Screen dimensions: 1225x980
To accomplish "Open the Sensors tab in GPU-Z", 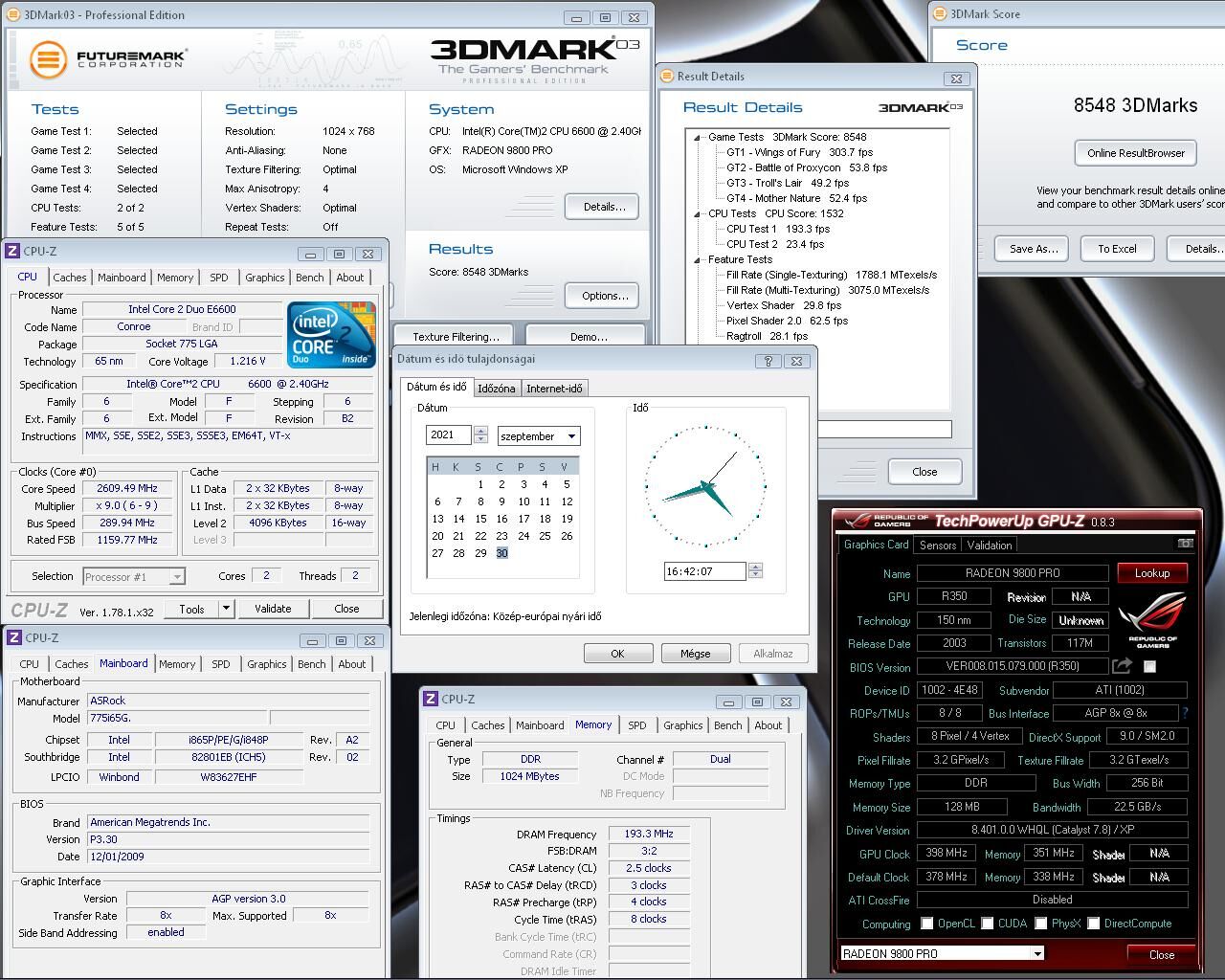I will [937, 545].
